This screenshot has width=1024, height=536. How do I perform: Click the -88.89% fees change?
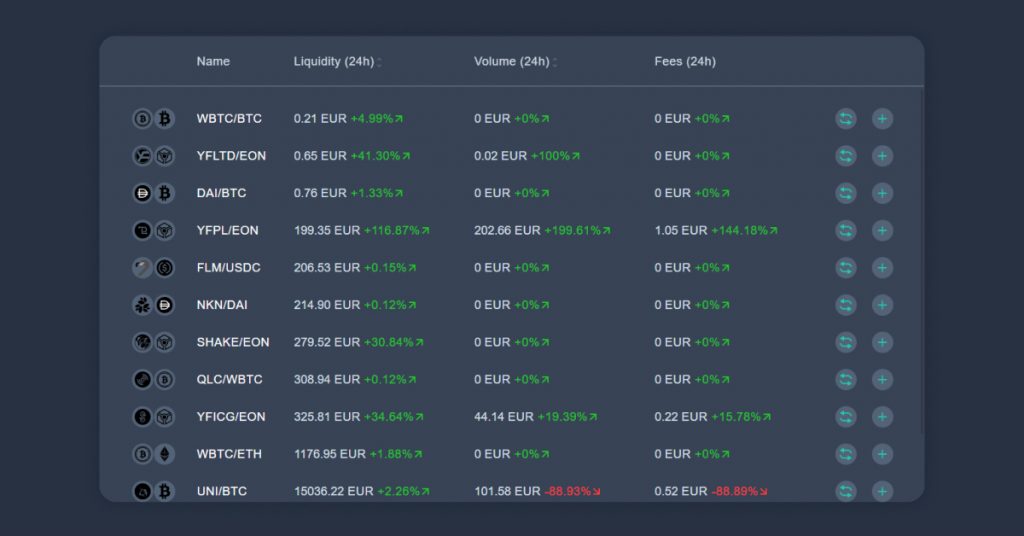tap(739, 491)
